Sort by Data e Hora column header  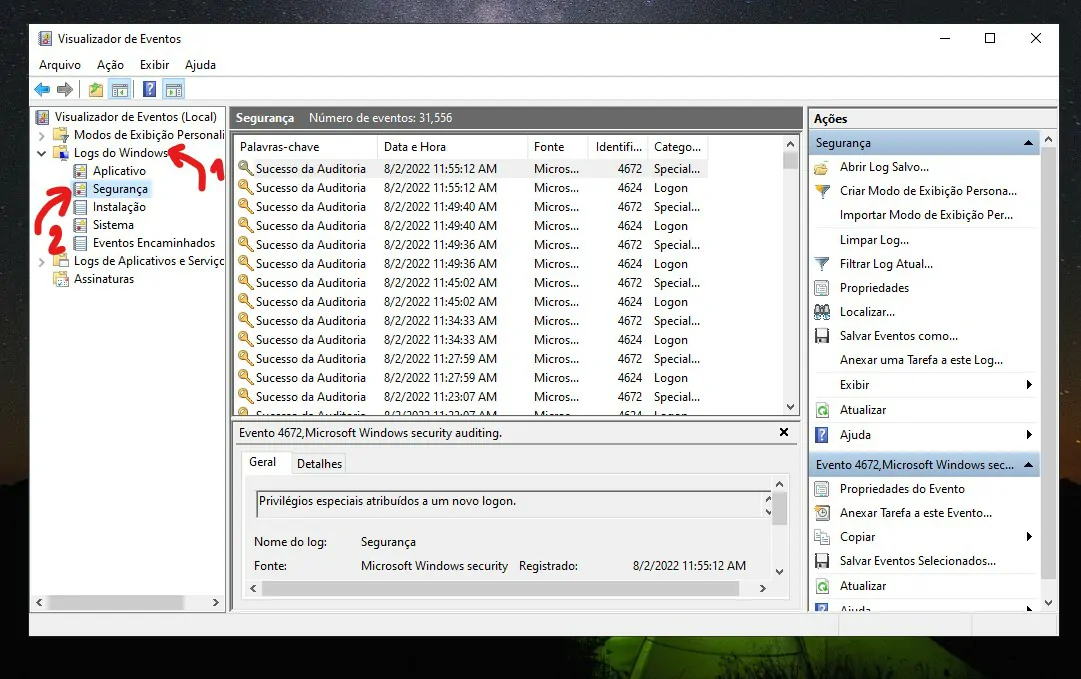pyautogui.click(x=452, y=147)
